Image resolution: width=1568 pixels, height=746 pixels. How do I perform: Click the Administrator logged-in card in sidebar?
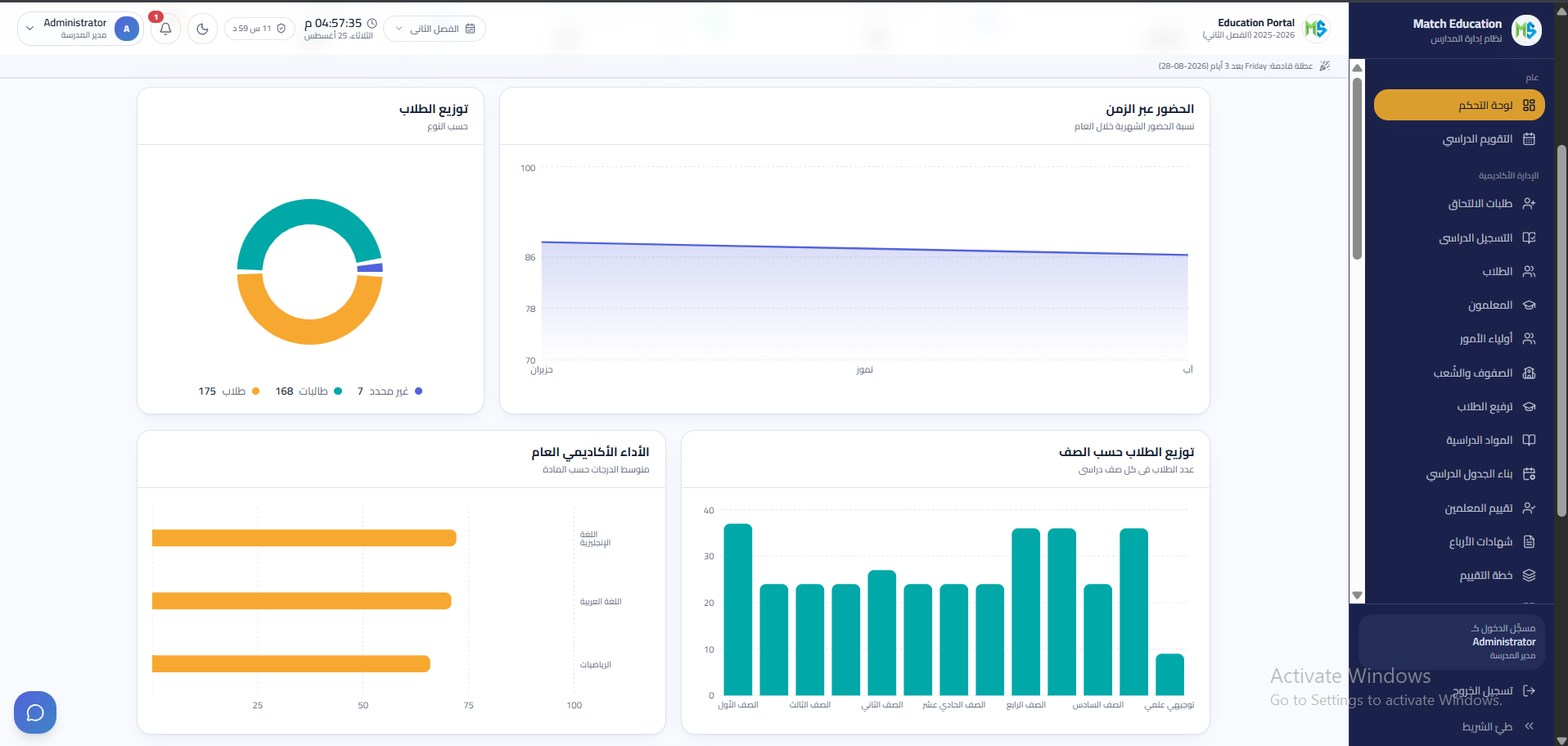[1452, 642]
